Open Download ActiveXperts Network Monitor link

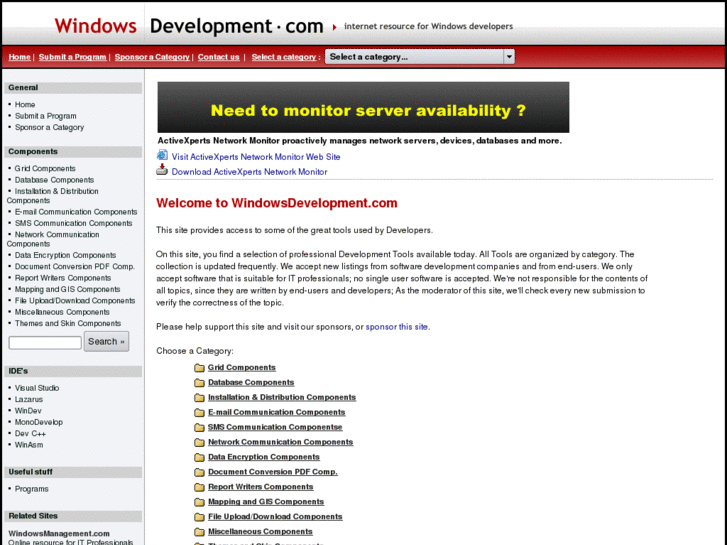tap(249, 172)
